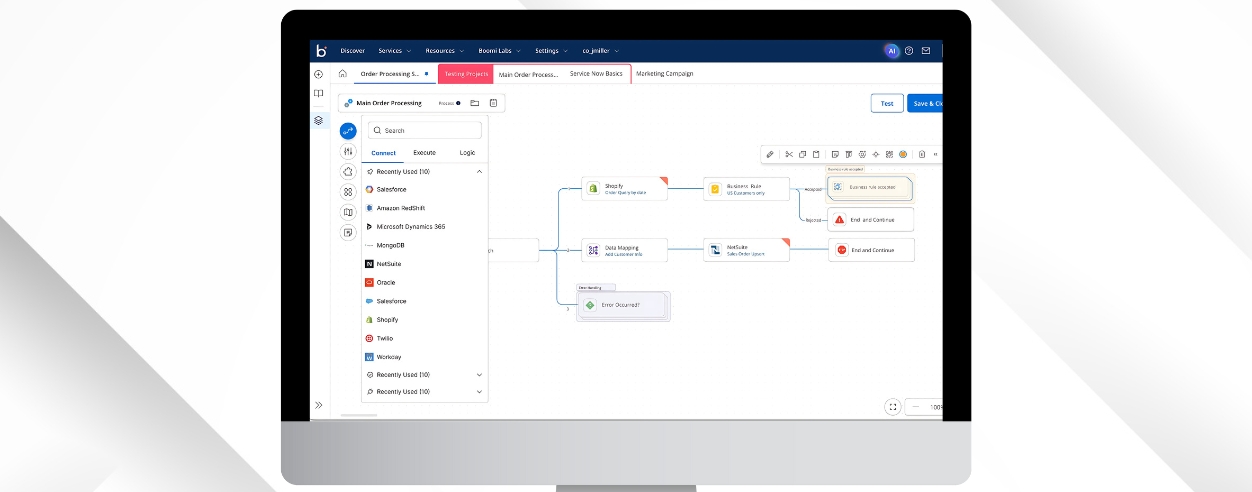Click the folder icon beside Process label

475,103
